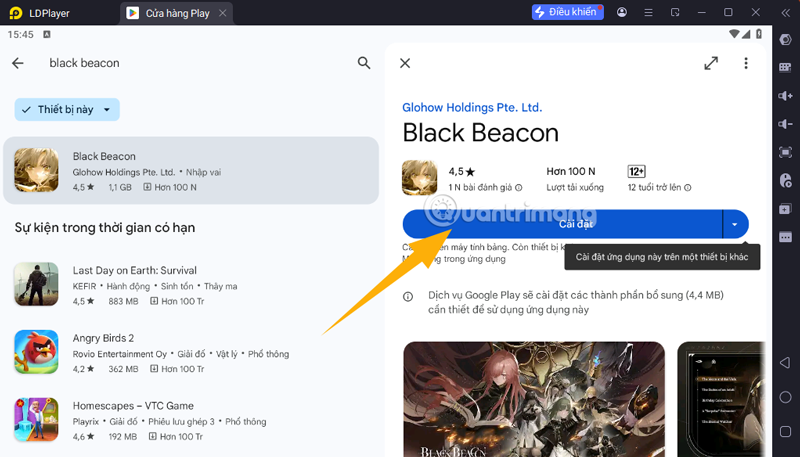
Task: Click info icon next to Dịch vụ Google Play
Action: click(408, 296)
